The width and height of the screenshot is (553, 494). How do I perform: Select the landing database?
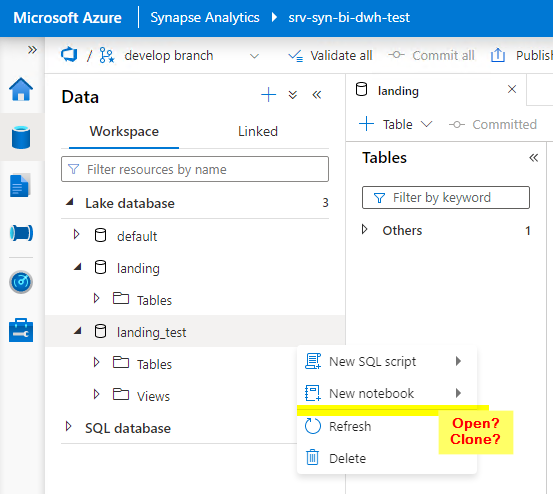(138, 268)
